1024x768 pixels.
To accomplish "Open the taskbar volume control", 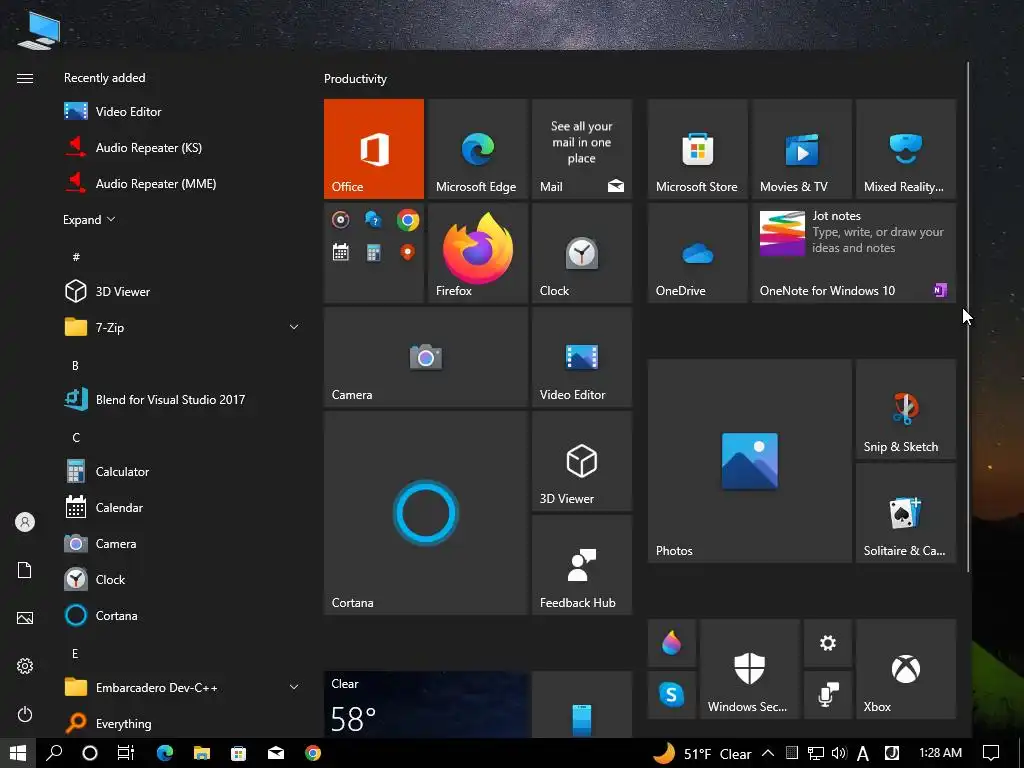I will pyautogui.click(x=839, y=753).
